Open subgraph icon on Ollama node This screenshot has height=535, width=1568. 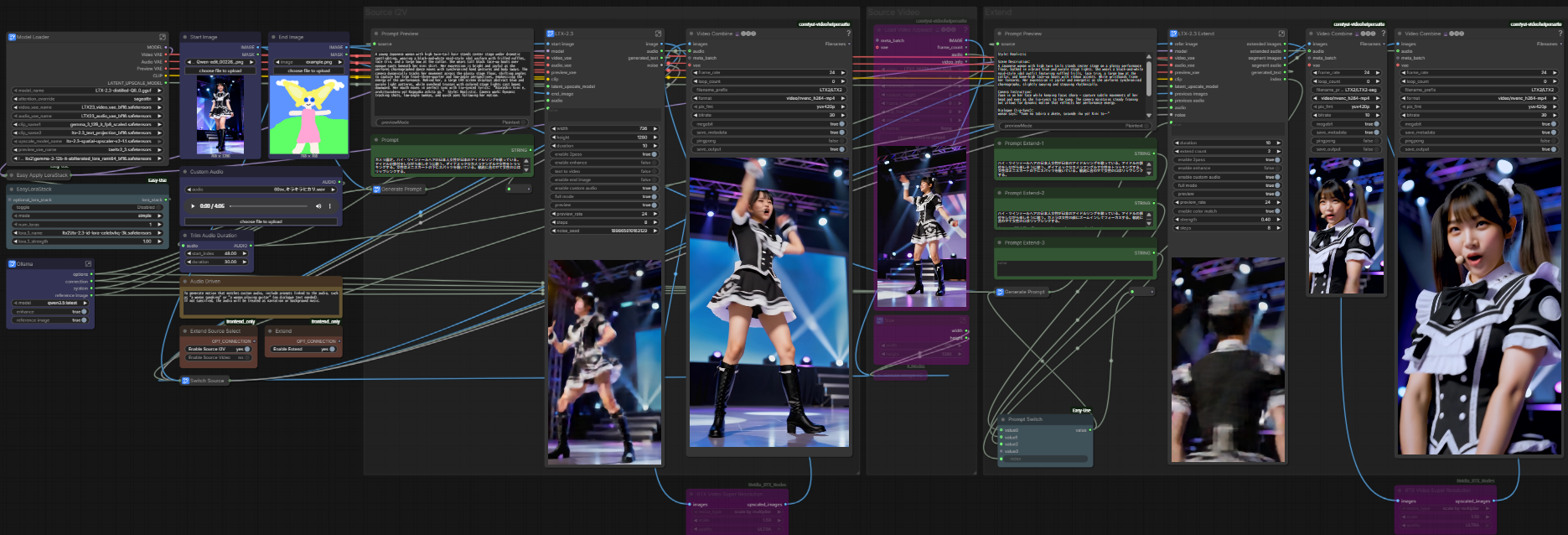[x=88, y=263]
